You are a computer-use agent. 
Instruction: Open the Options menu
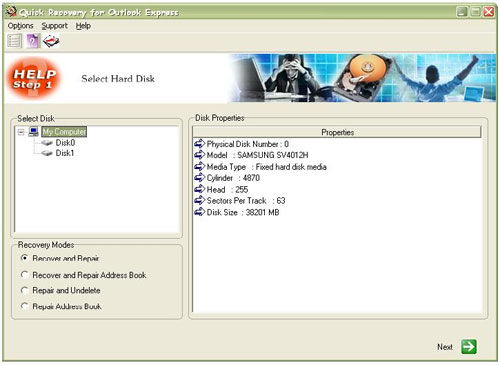21,26
